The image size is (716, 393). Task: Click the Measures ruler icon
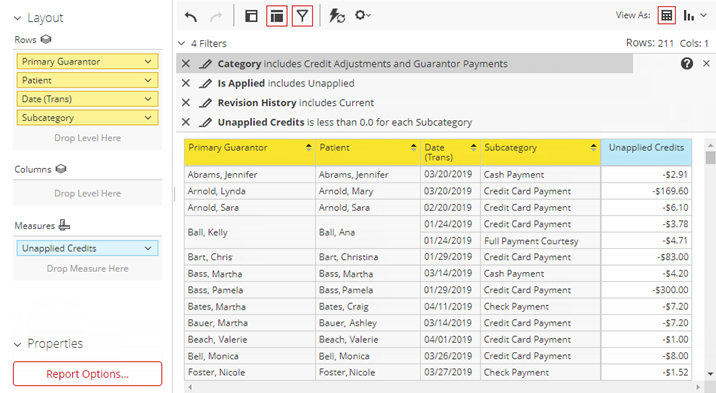pos(64,225)
